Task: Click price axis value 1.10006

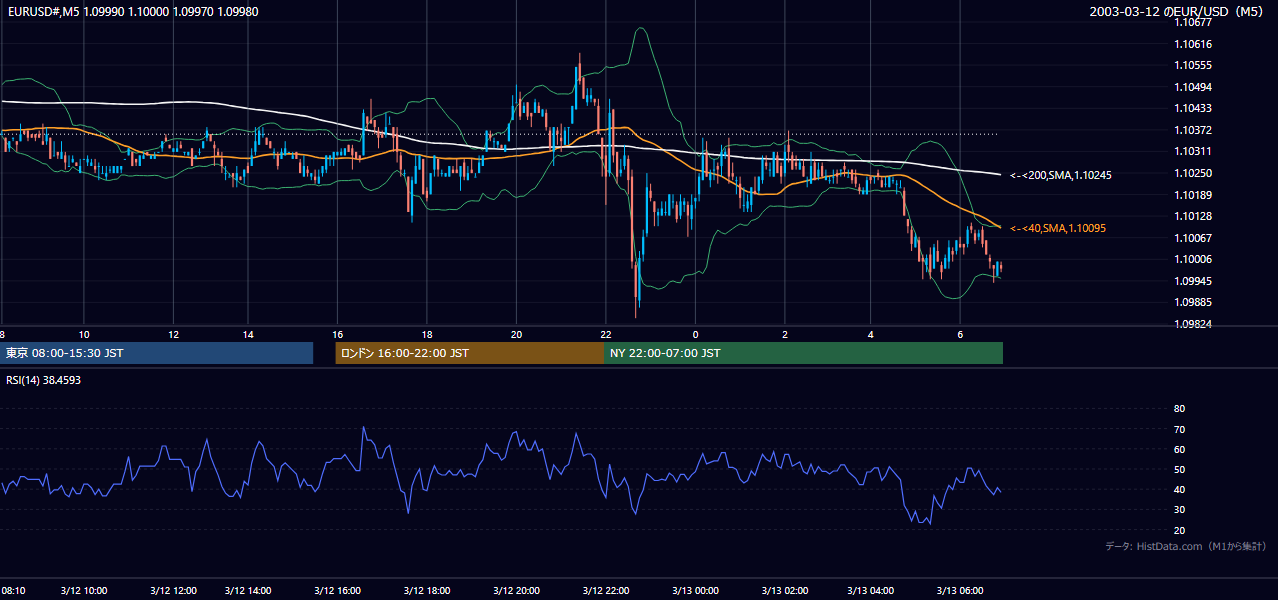Action: [x=1192, y=259]
